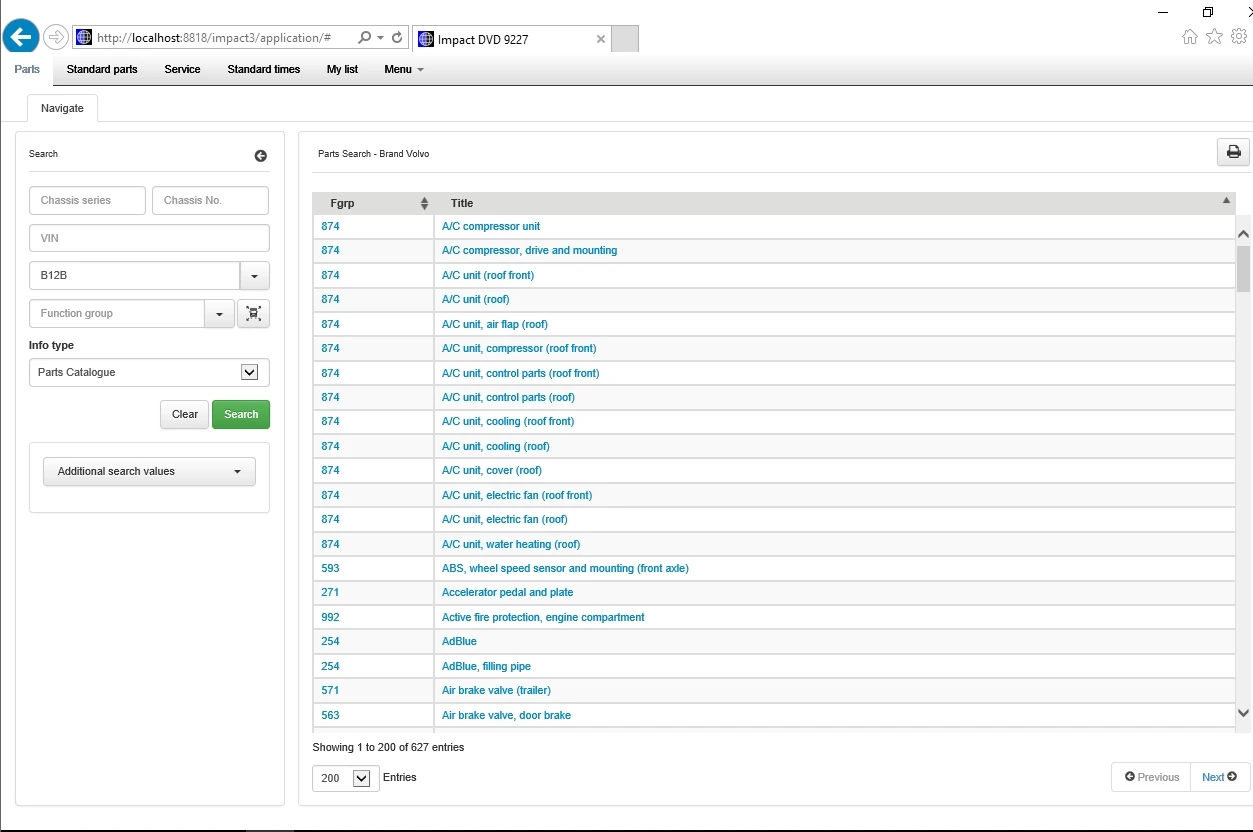The image size is (1253, 832).
Task: Sort by the Fgrp column arrows
Action: (x=424, y=203)
